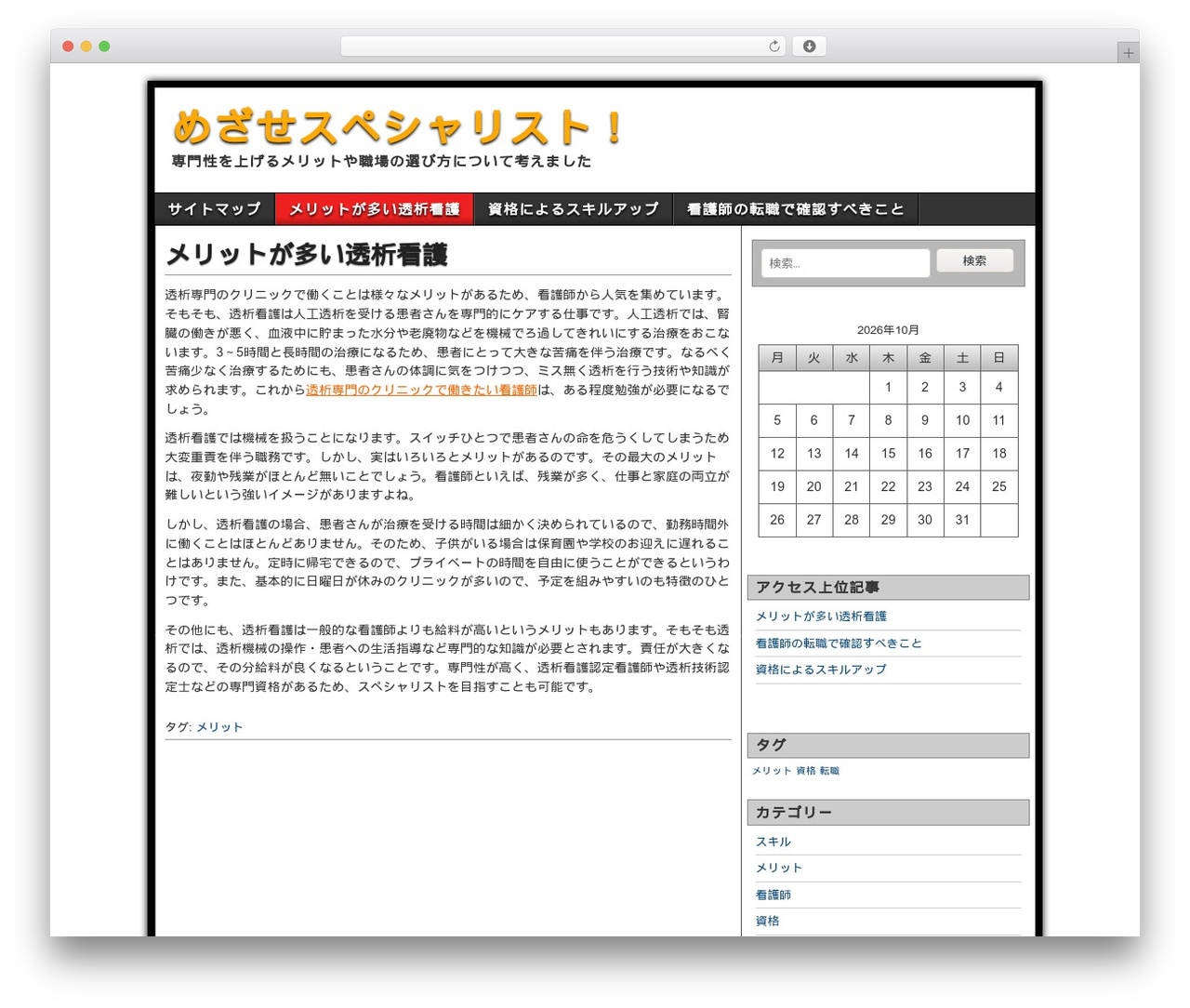The width and height of the screenshot is (1190, 1008).
Task: Open the 看護師 category
Action: coord(773,895)
